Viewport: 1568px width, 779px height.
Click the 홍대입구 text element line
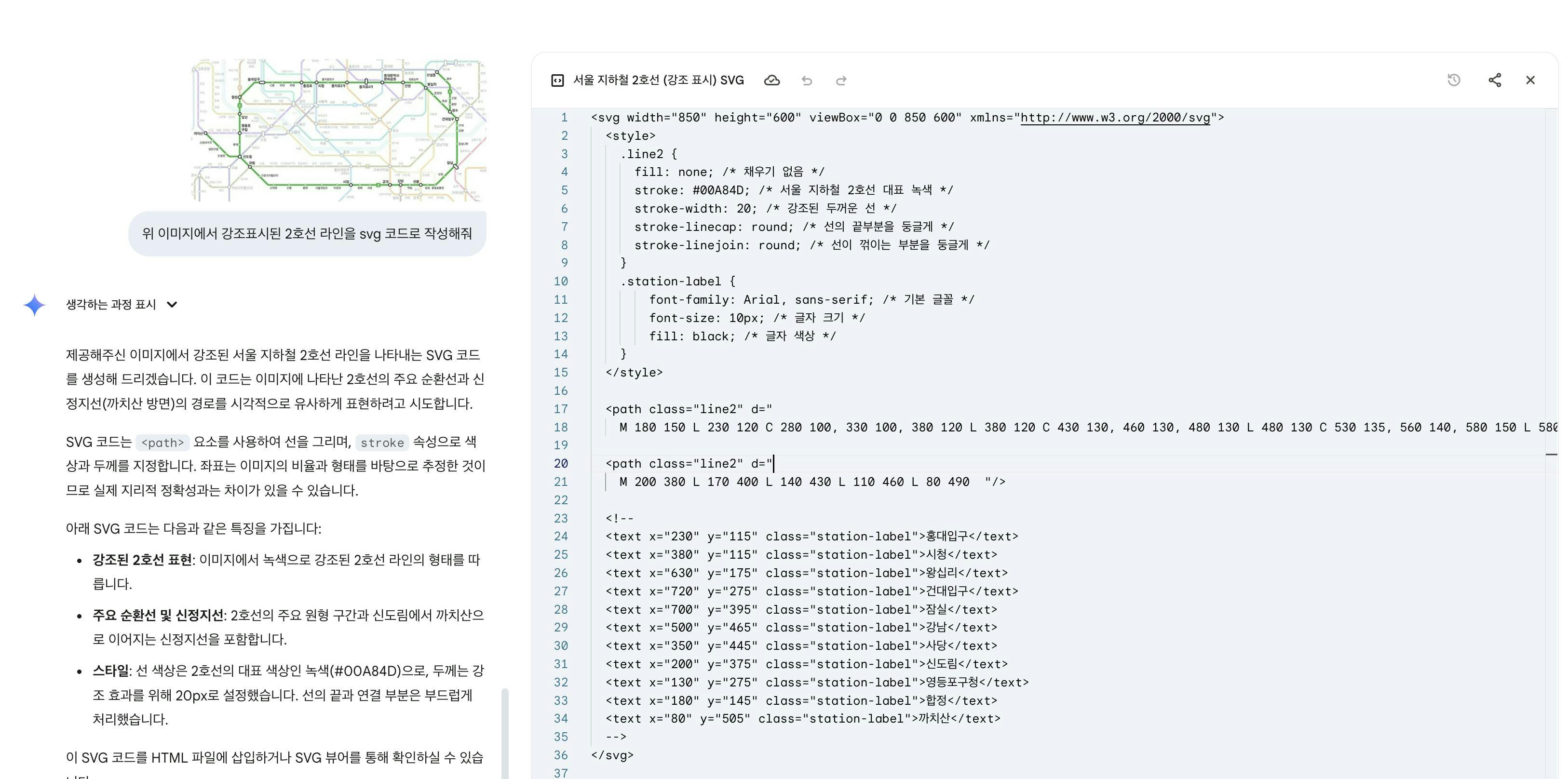pos(811,537)
